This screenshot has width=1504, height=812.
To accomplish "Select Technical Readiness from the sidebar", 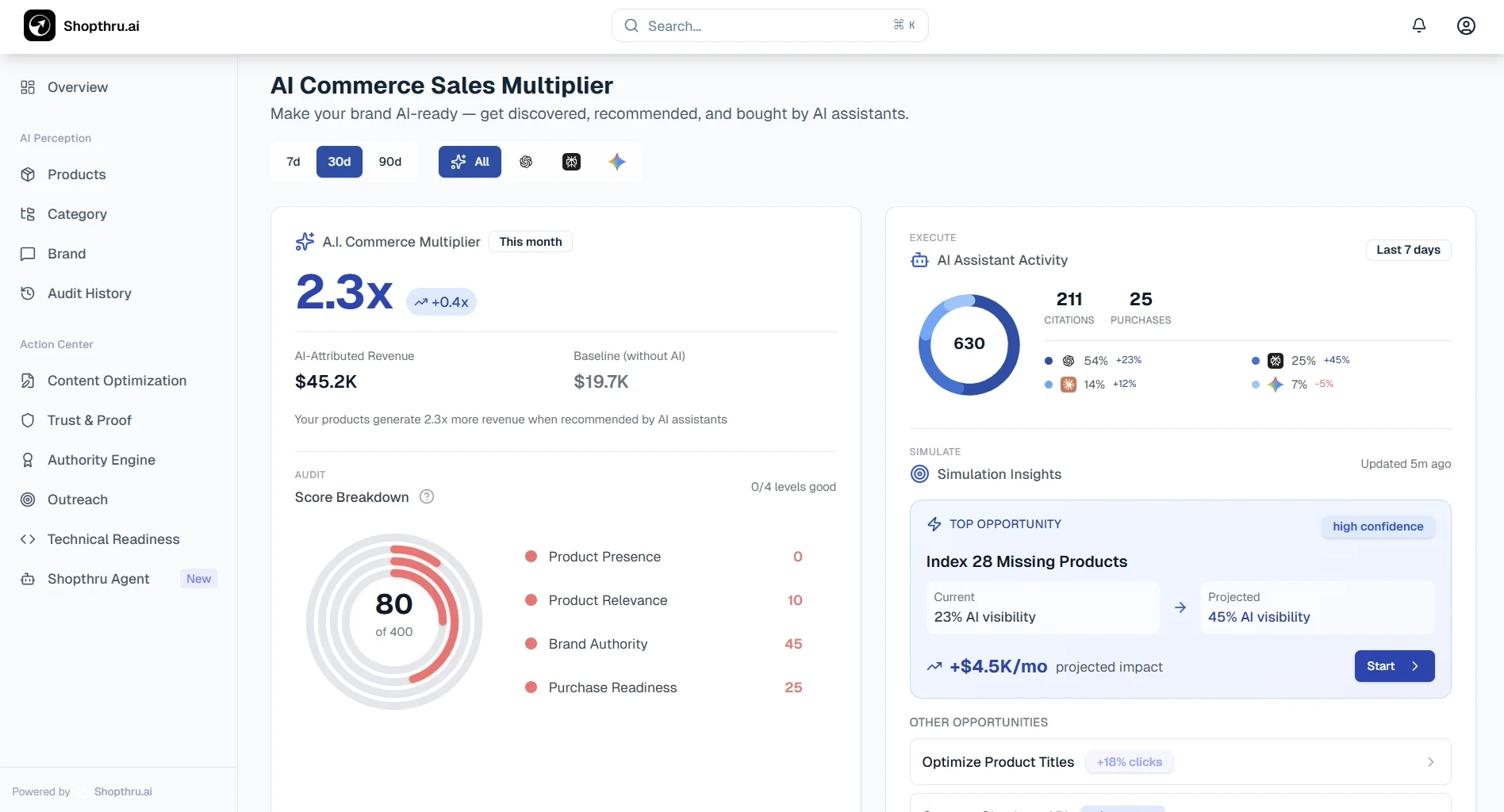I will click(x=113, y=539).
